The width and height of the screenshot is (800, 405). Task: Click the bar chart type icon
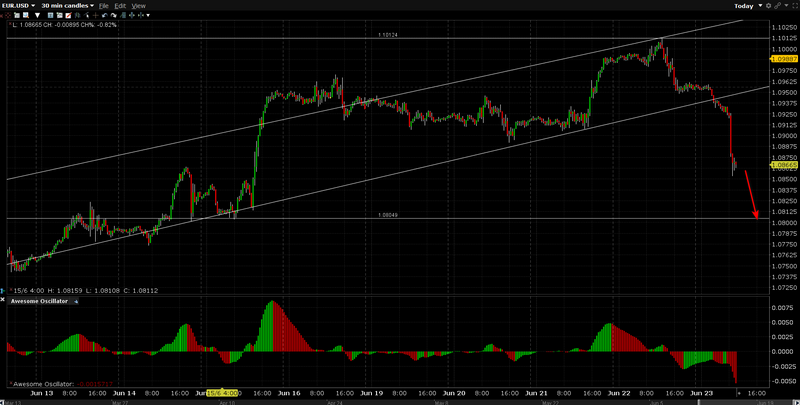[77, 15]
